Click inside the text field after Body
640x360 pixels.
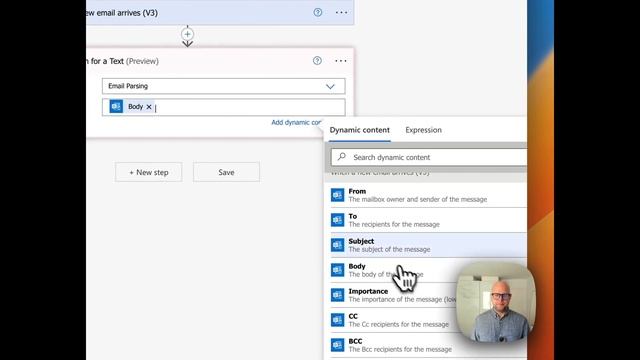(x=249, y=107)
